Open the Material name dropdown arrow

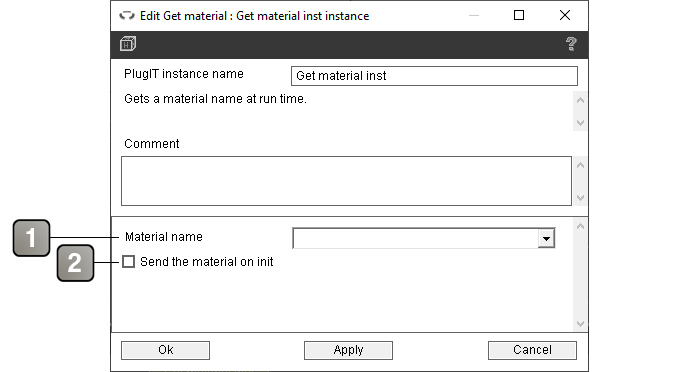click(546, 238)
